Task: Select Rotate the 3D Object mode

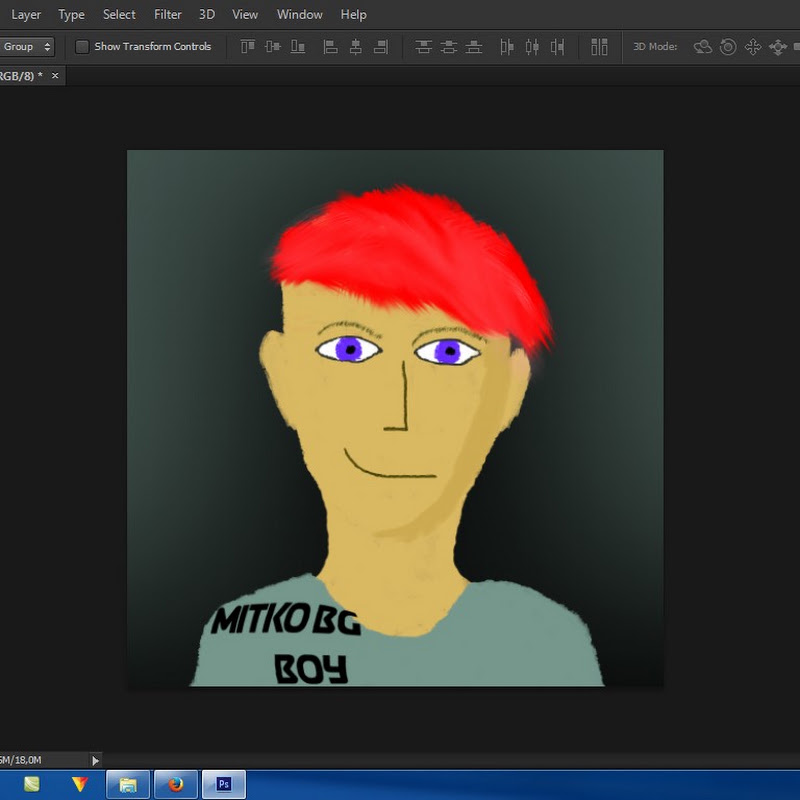Action: click(703, 47)
